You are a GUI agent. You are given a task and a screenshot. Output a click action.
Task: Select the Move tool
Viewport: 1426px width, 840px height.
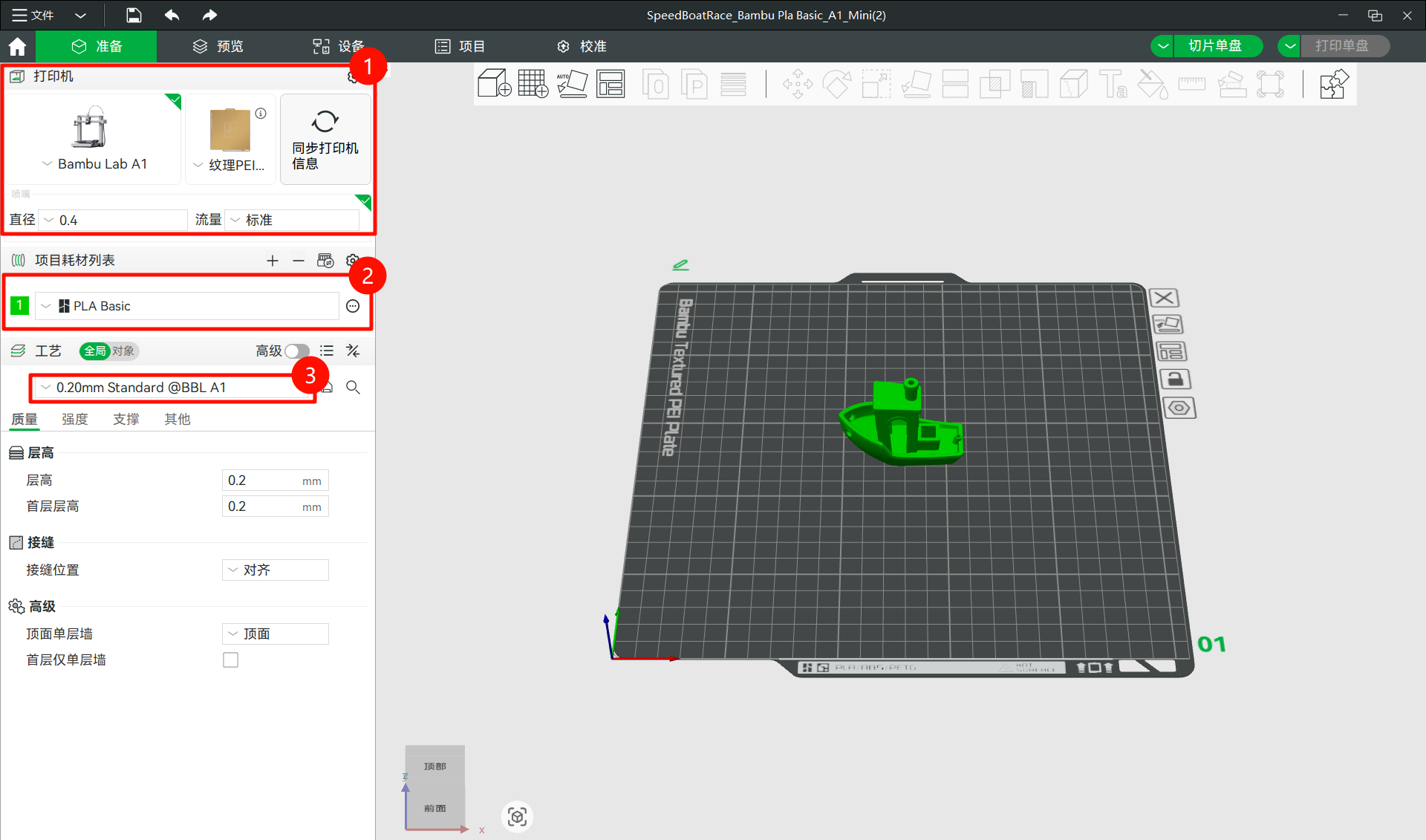798,83
